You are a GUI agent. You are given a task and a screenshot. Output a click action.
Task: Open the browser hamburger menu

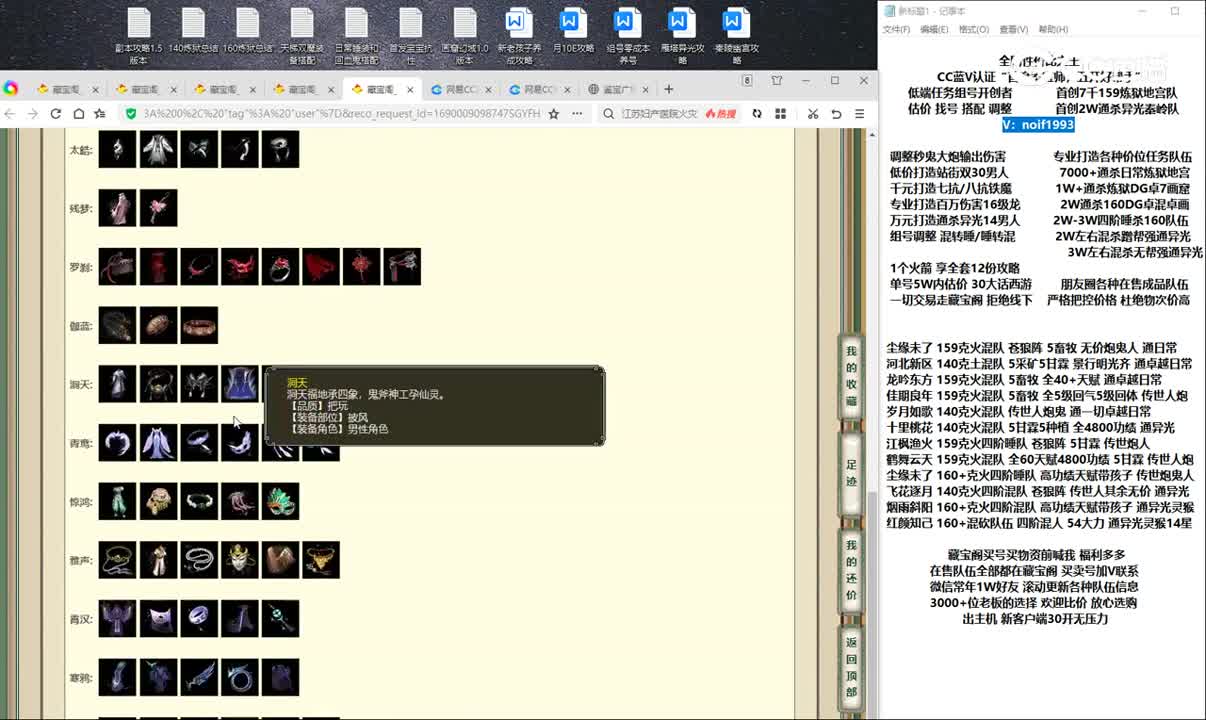coord(859,114)
